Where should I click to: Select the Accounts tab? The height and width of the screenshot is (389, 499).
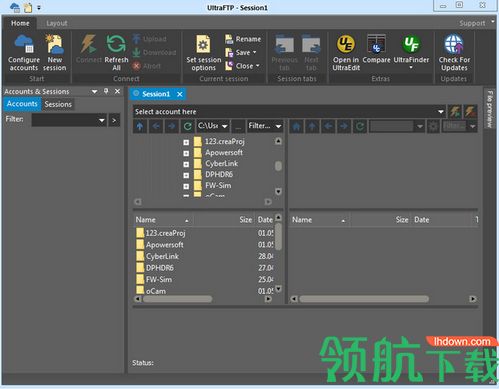(x=22, y=104)
